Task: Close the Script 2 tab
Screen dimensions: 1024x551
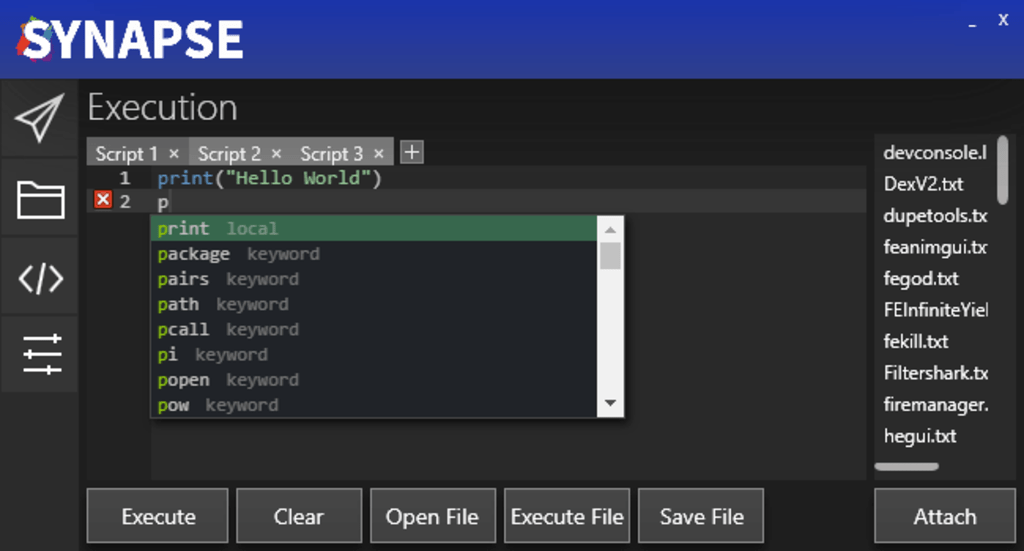Action: click(x=276, y=153)
